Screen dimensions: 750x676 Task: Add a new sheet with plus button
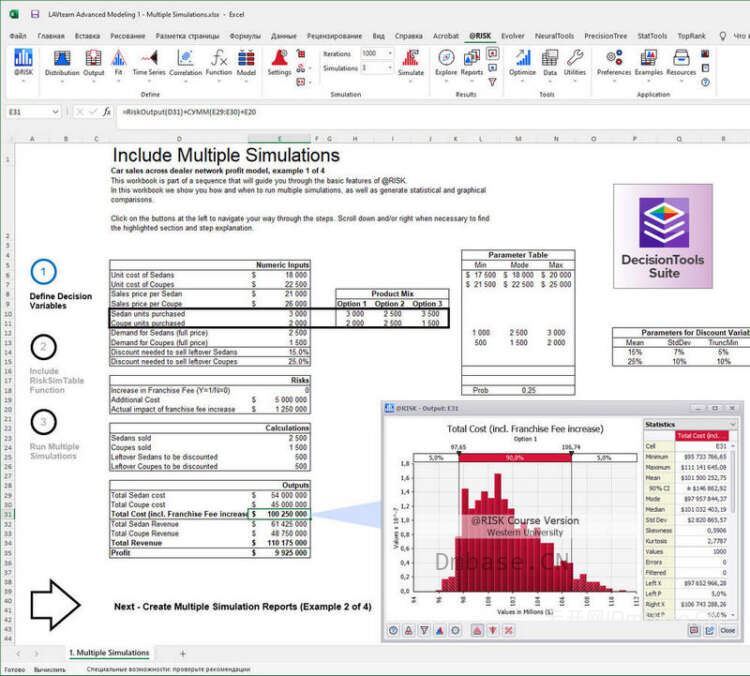tap(182, 653)
